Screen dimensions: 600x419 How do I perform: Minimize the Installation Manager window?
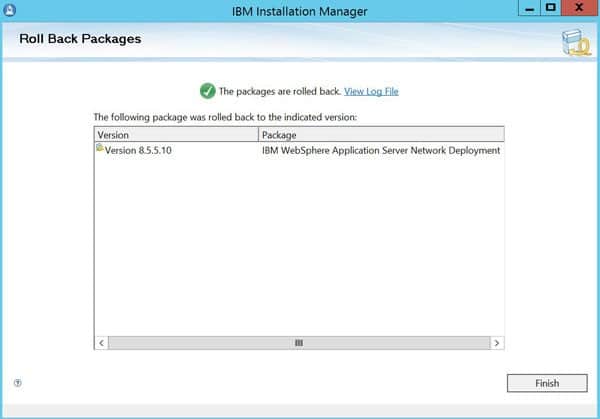[x=529, y=8]
